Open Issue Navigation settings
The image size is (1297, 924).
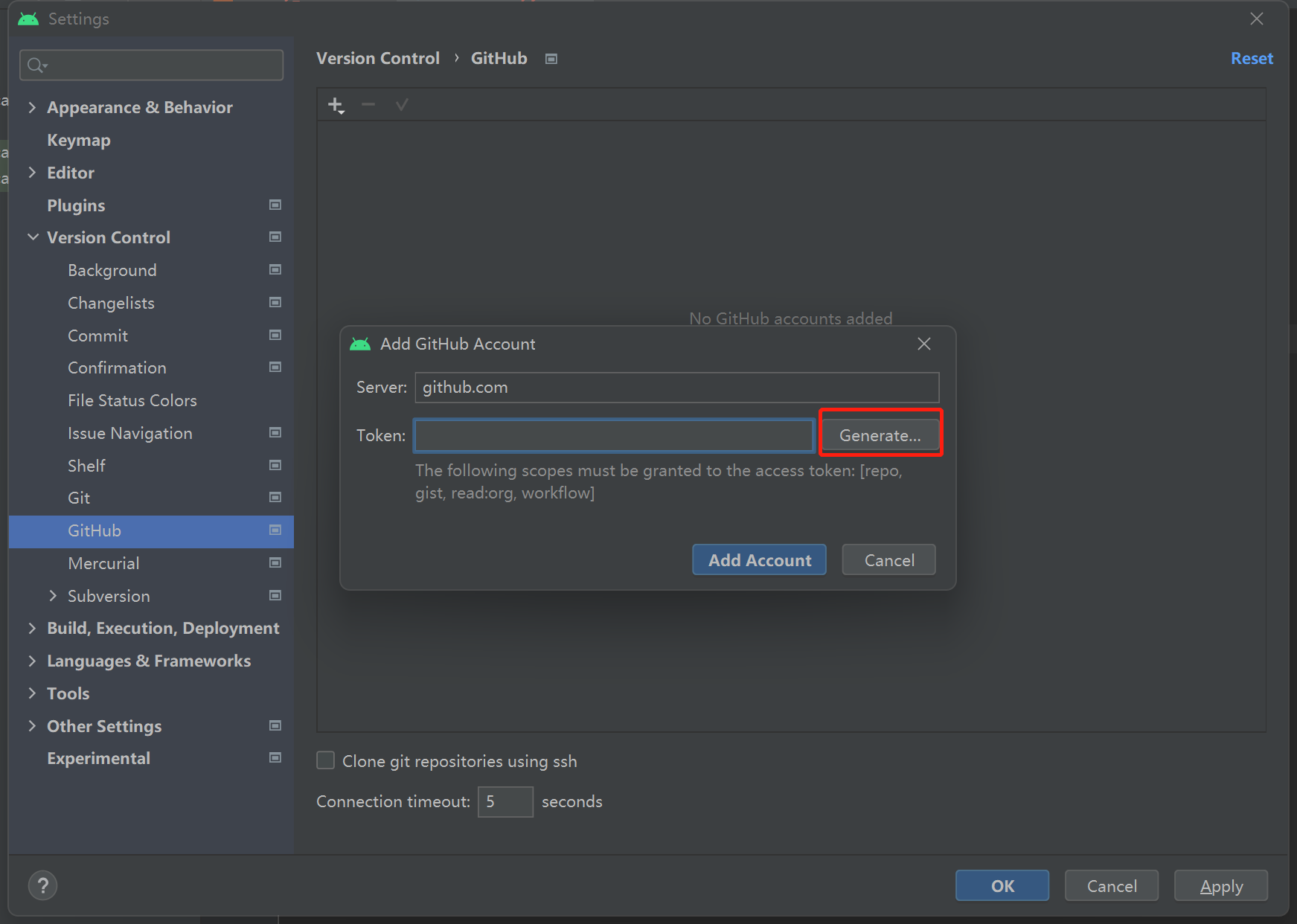click(x=130, y=433)
